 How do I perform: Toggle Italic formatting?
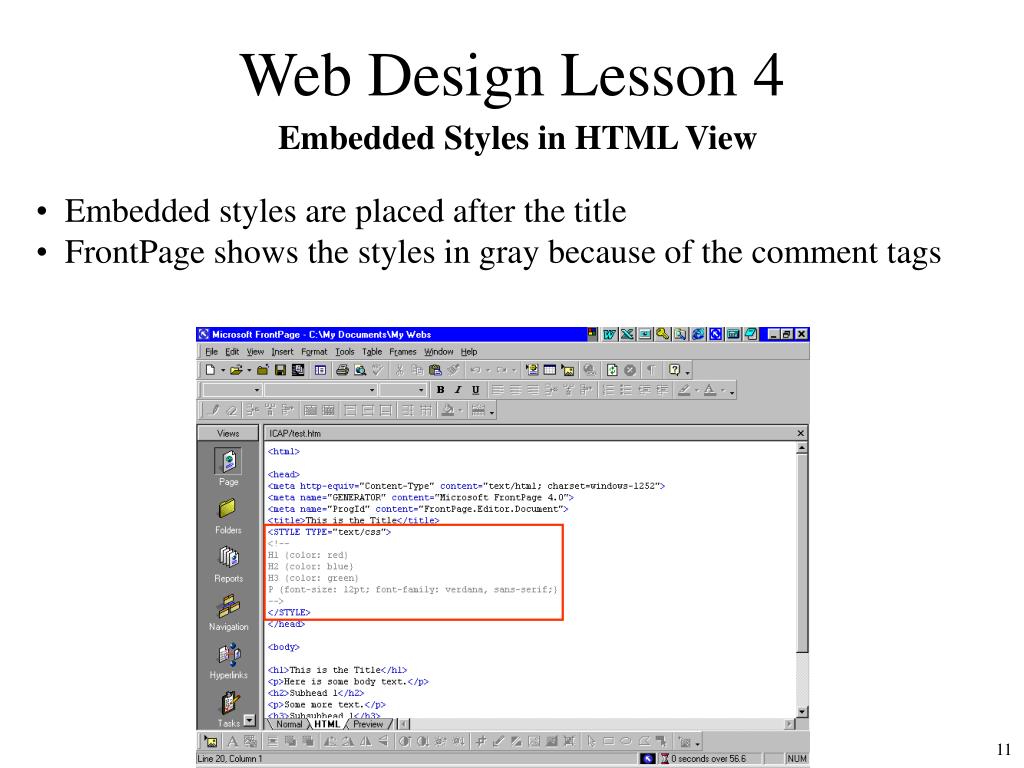click(x=458, y=390)
